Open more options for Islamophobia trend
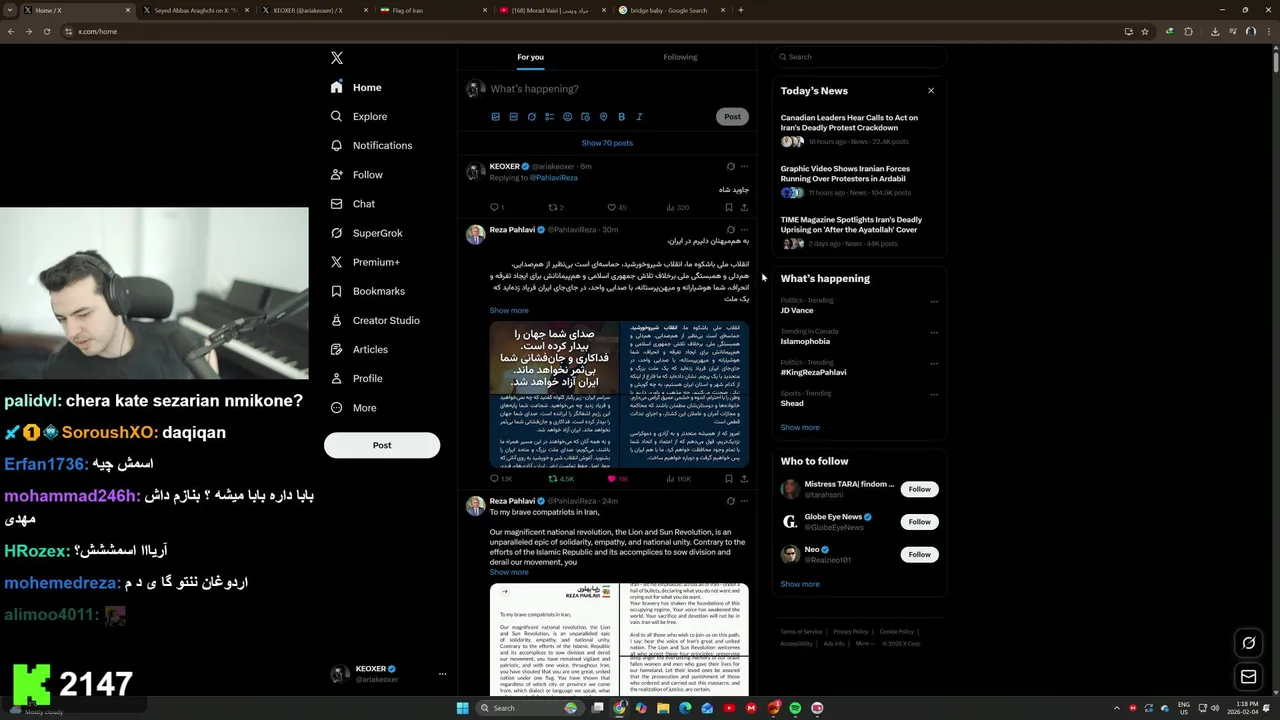 tap(934, 332)
